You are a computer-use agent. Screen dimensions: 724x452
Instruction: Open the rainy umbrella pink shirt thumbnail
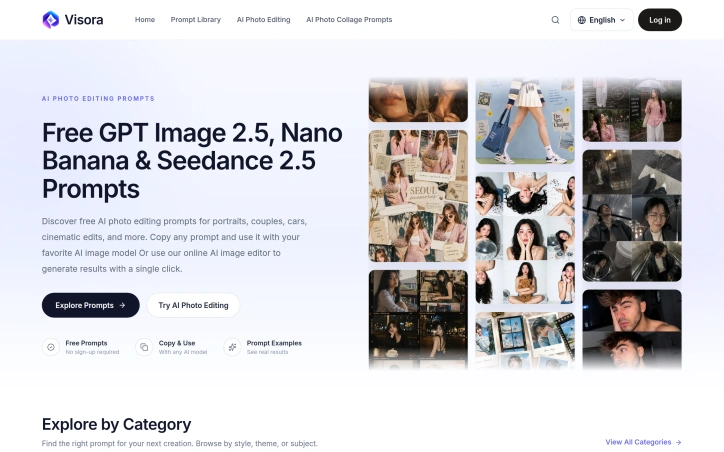click(x=632, y=110)
